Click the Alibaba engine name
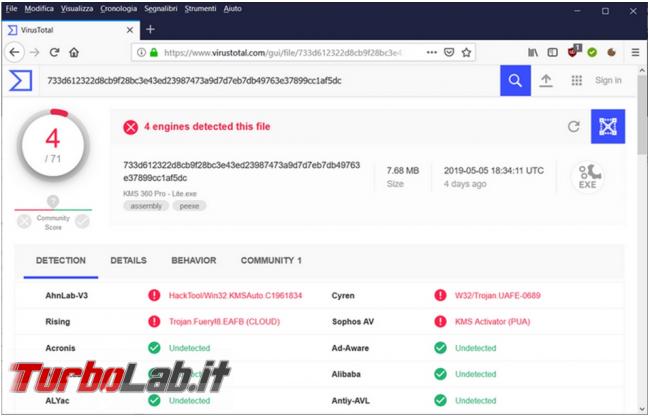 (x=346, y=374)
